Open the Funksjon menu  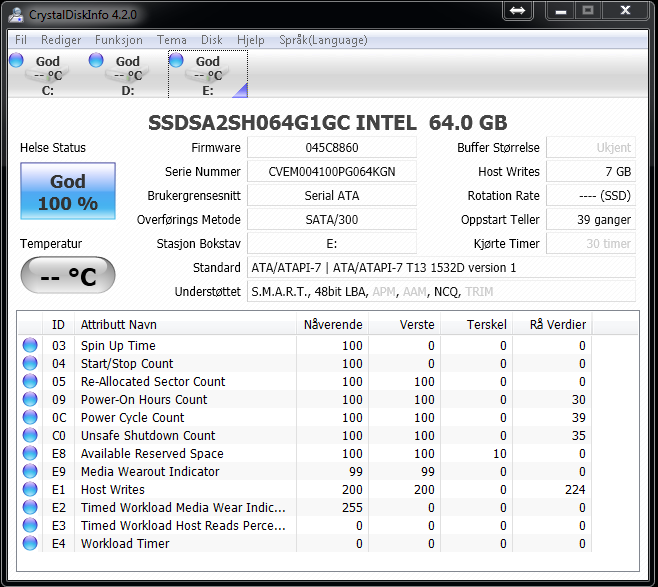[x=119, y=40]
